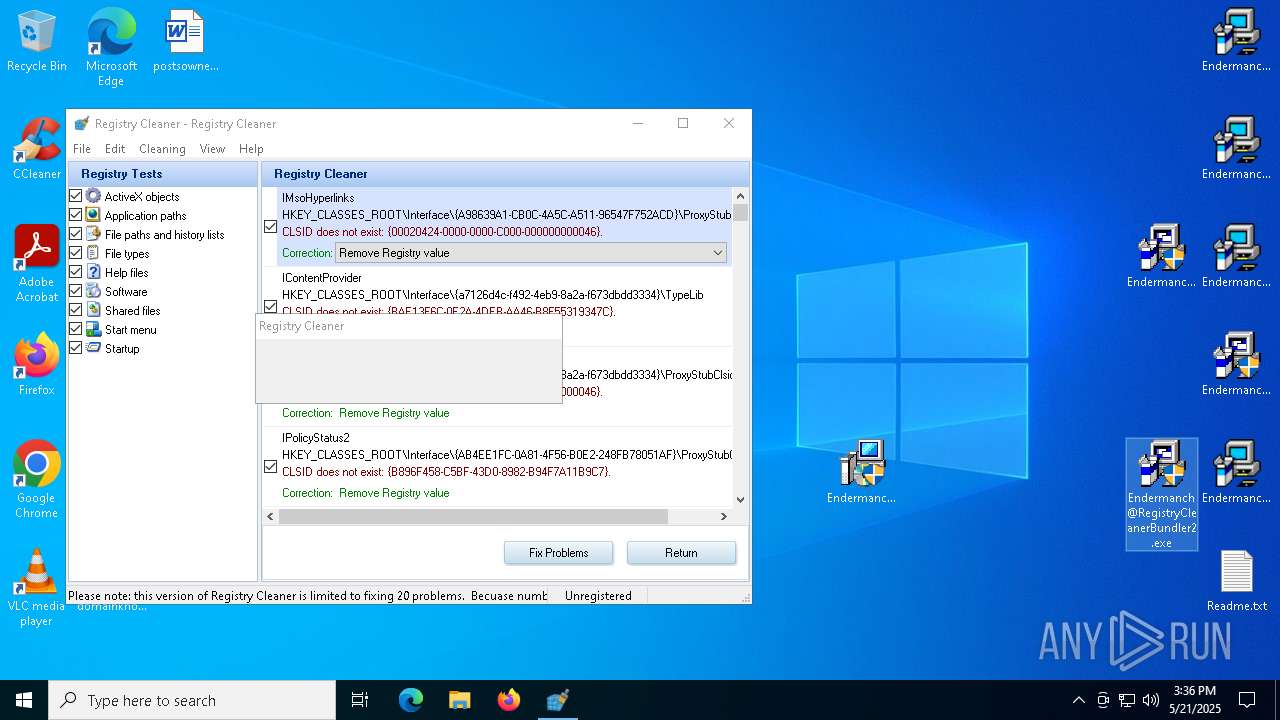Open File Explorer from the taskbar
The width and height of the screenshot is (1280, 720).
(459, 700)
